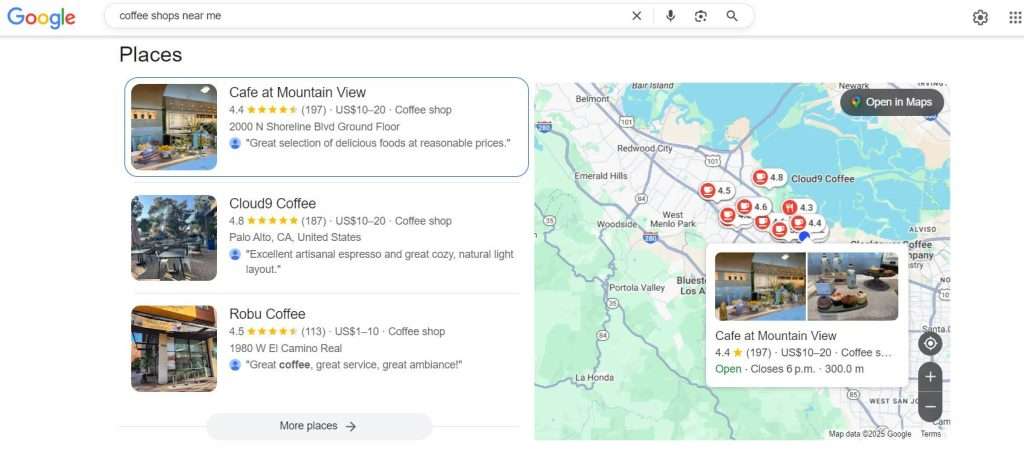Click the 'Cloud9 Coffee' label on the map
This screenshot has width=1024, height=465.
click(822, 178)
